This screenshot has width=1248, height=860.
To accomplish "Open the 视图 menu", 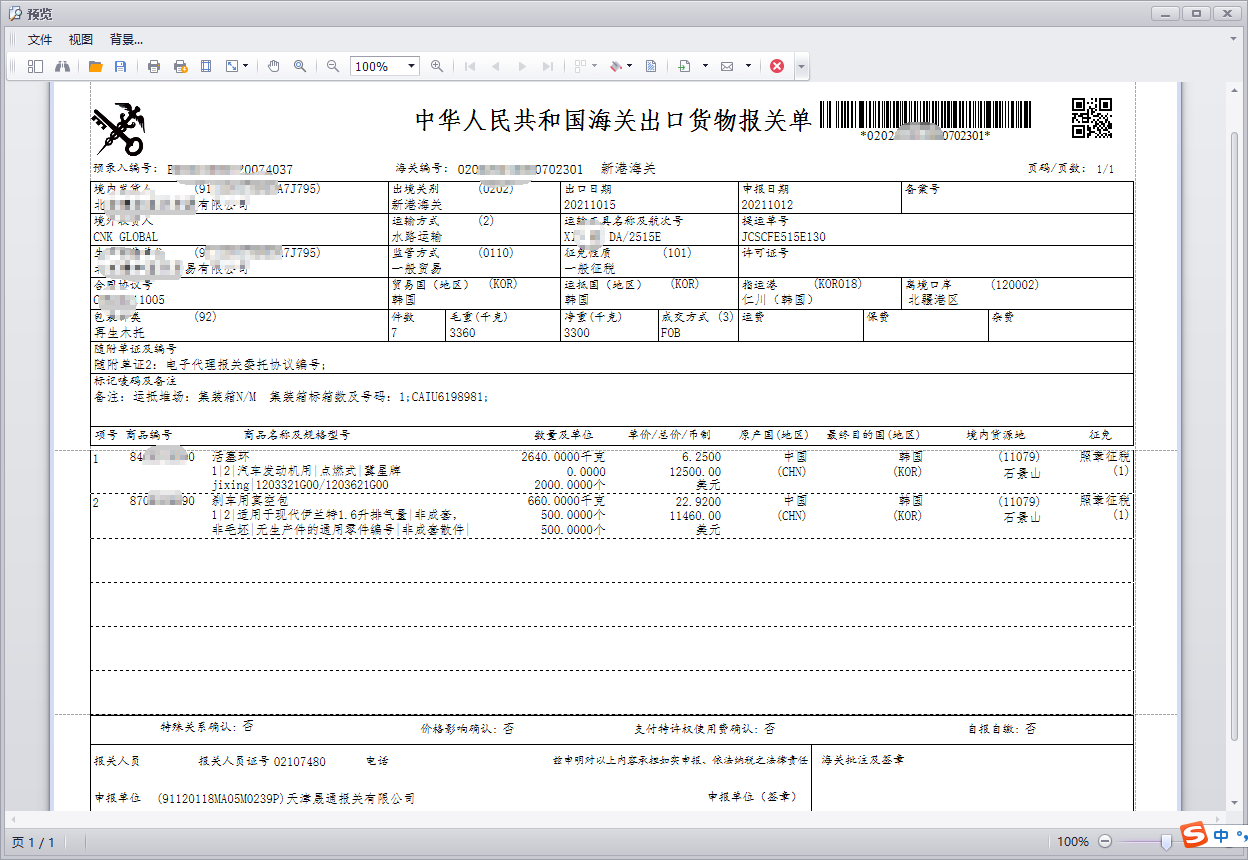I will [81, 40].
